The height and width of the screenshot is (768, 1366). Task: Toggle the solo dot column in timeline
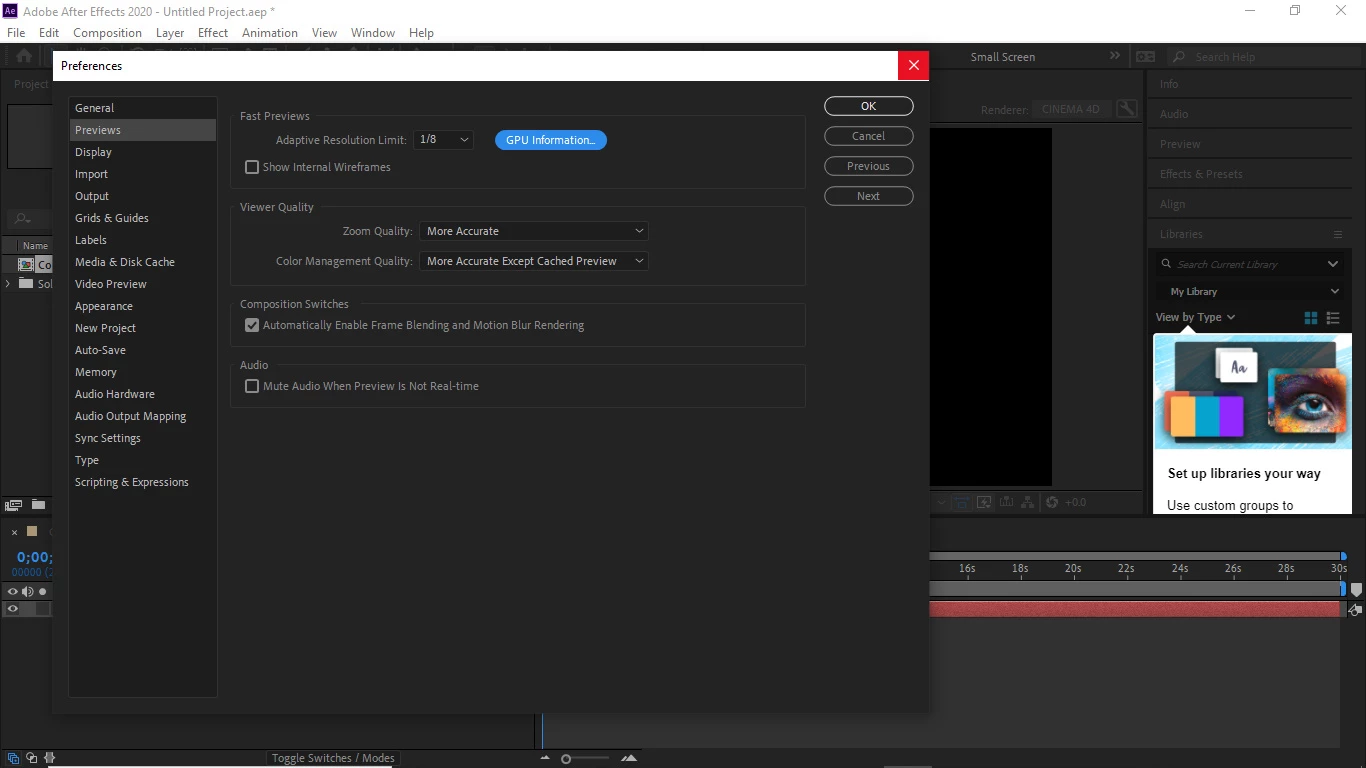(x=43, y=592)
